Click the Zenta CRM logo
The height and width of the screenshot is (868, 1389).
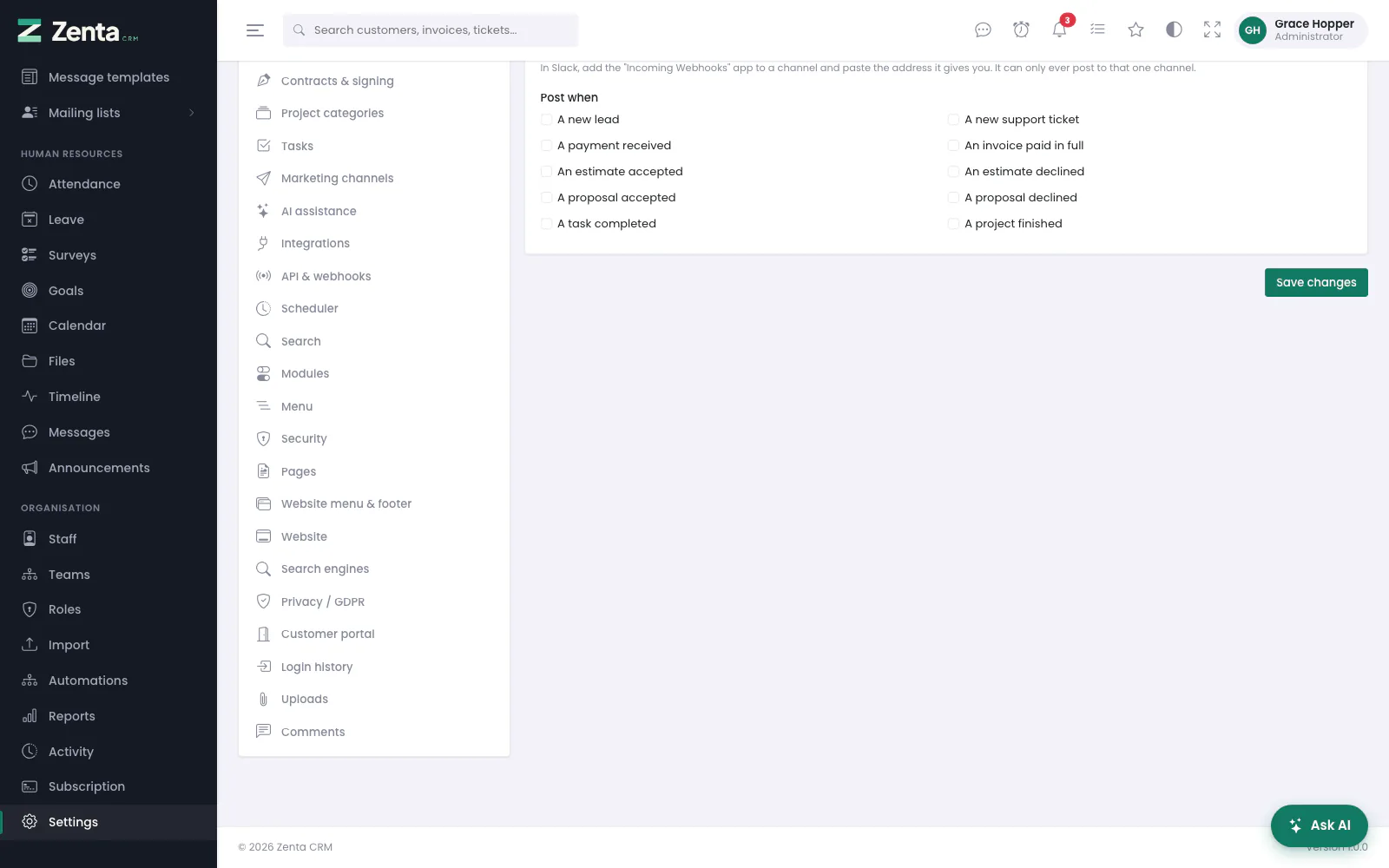click(78, 31)
